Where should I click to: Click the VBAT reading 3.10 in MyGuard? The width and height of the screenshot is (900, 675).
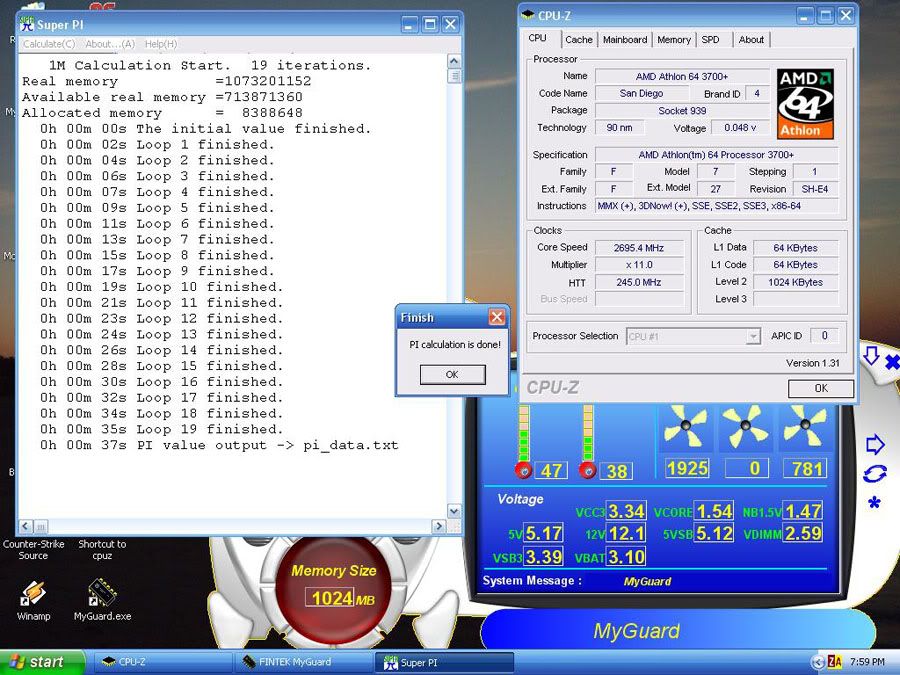(627, 556)
